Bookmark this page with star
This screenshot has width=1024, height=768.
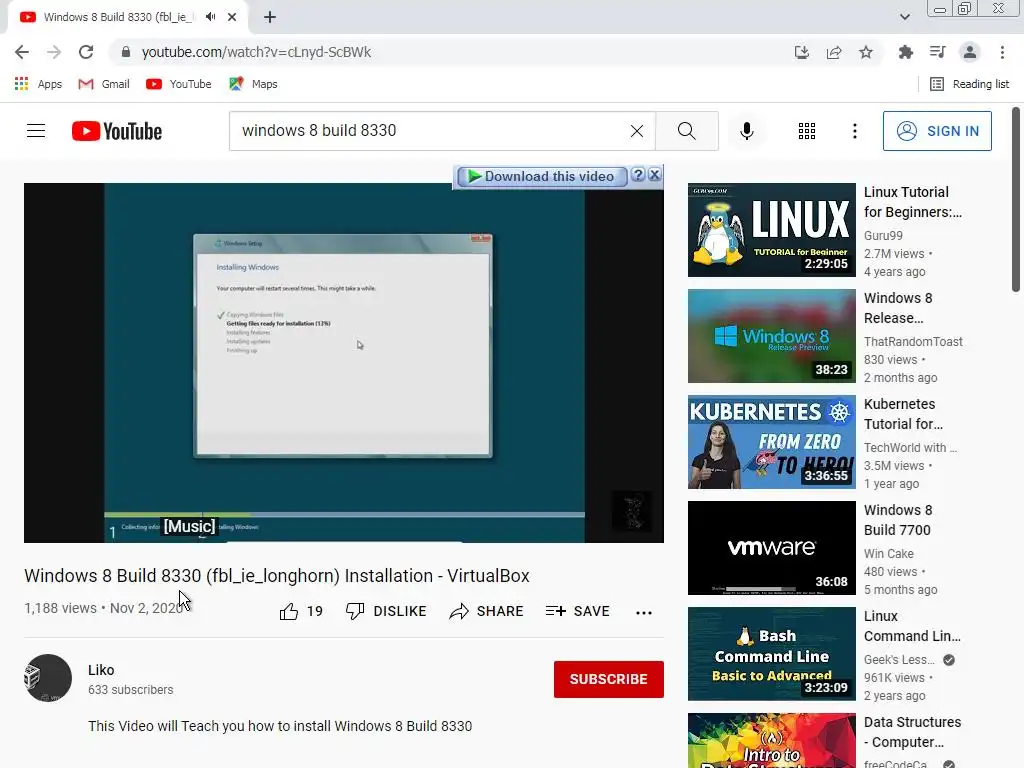coord(866,52)
